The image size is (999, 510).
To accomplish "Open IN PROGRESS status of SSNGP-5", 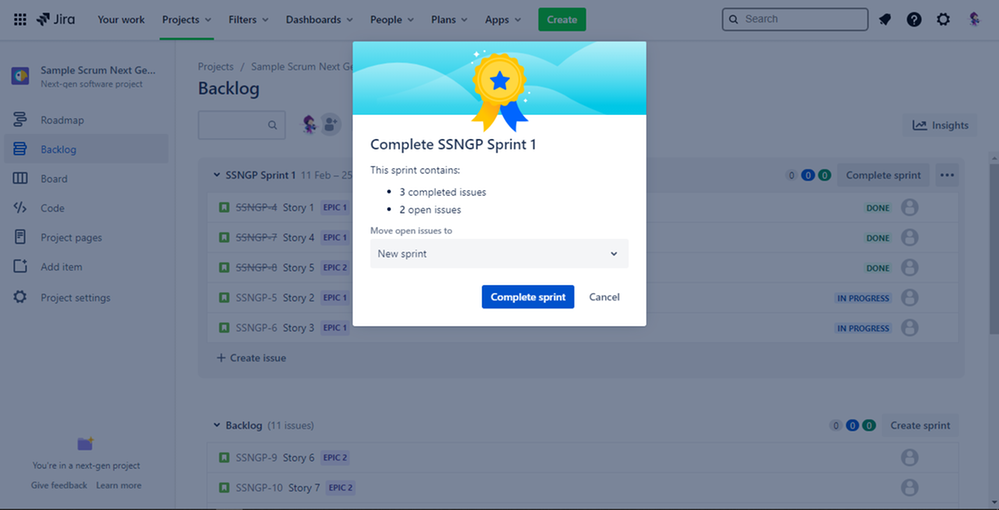I will 863,298.
